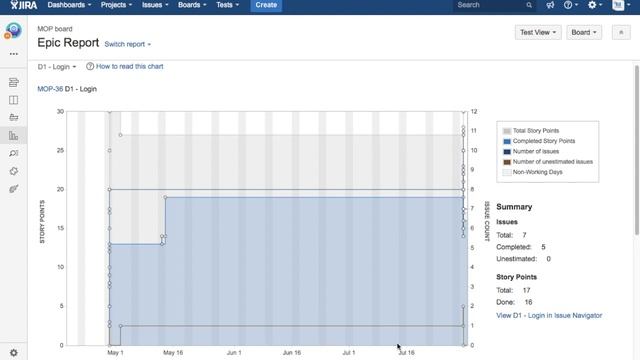Click the Jun 1 axis label
640x360 pixels.
click(234, 353)
